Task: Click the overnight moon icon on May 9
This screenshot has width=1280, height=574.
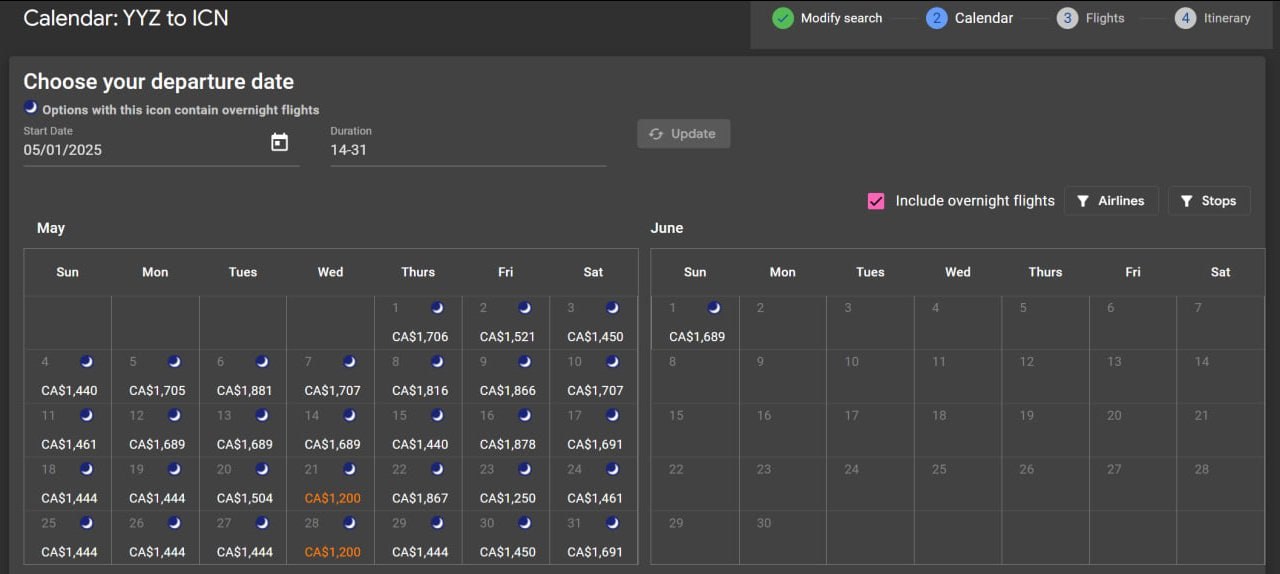Action: [x=525, y=362]
